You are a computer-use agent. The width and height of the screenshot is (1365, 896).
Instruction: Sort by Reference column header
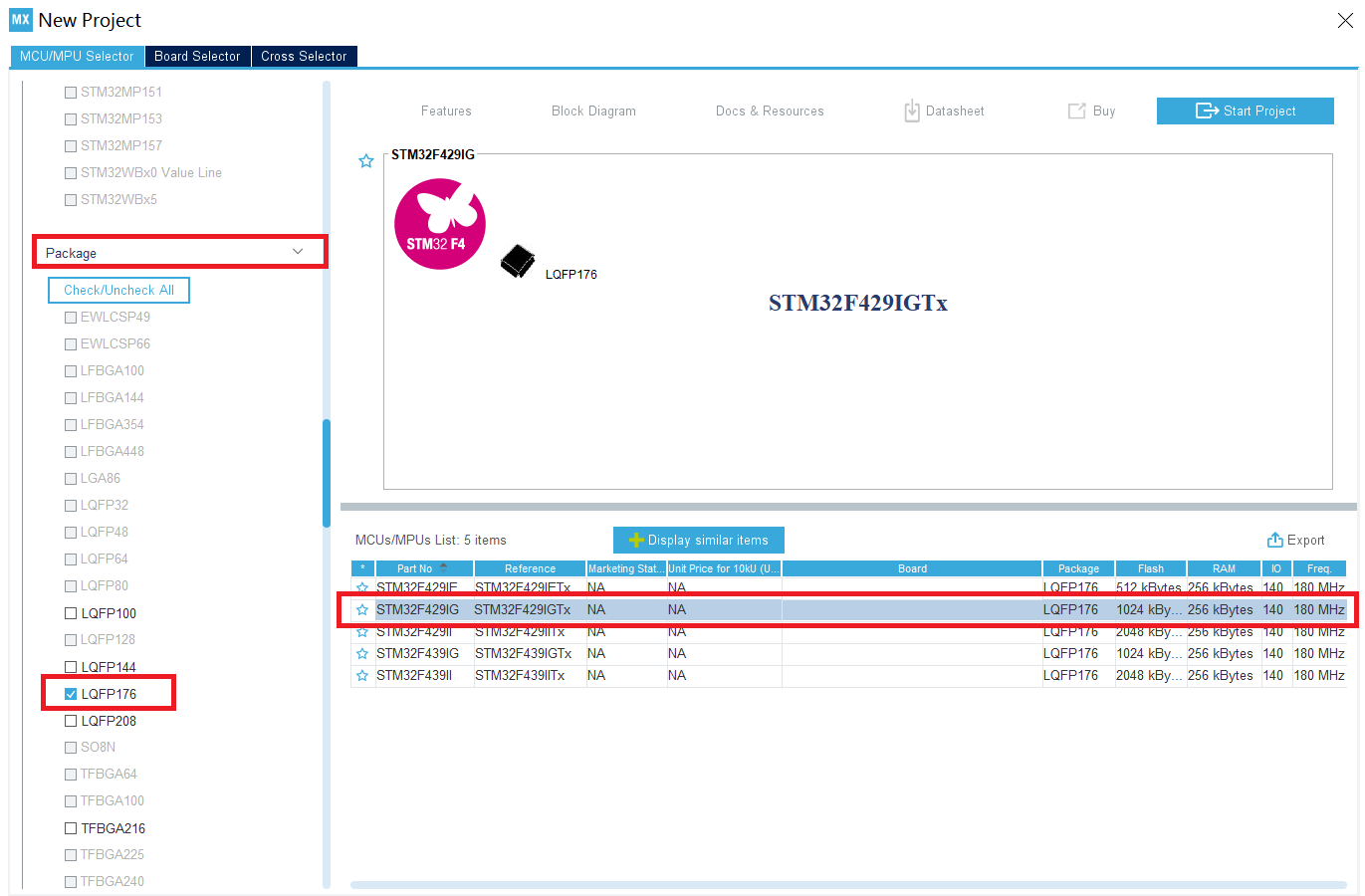coord(530,568)
